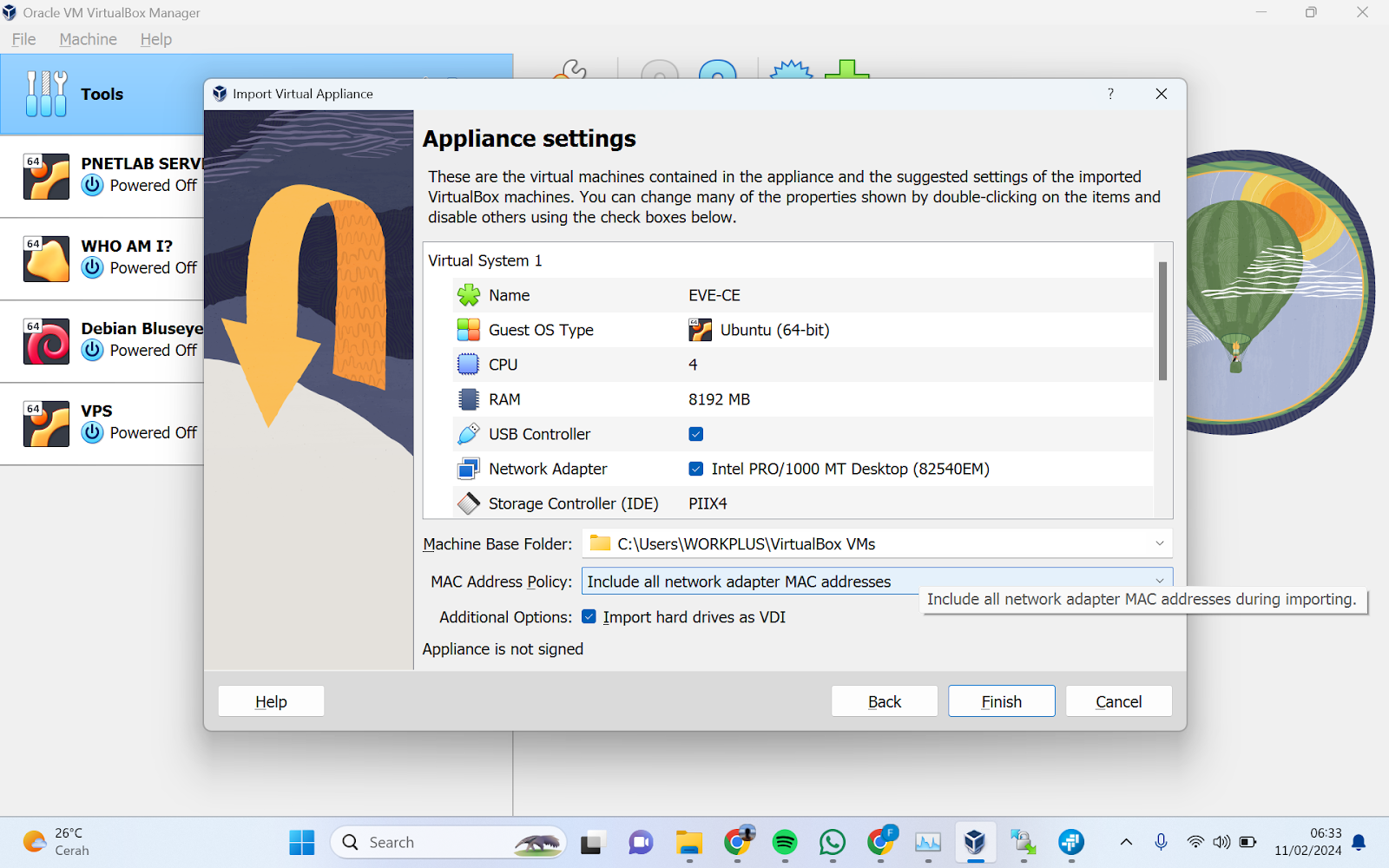
Task: Select the Debian Blueseye machine icon
Action: pyautogui.click(x=46, y=341)
